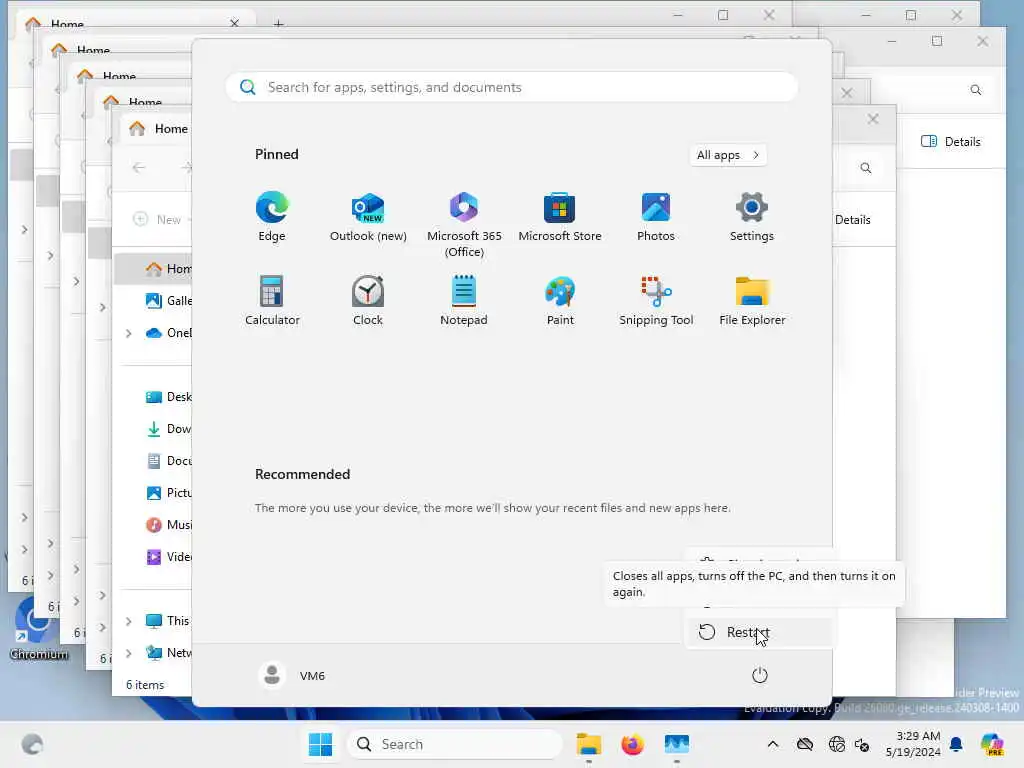
Task: Open the widgets icon on taskbar
Action: pos(33,744)
